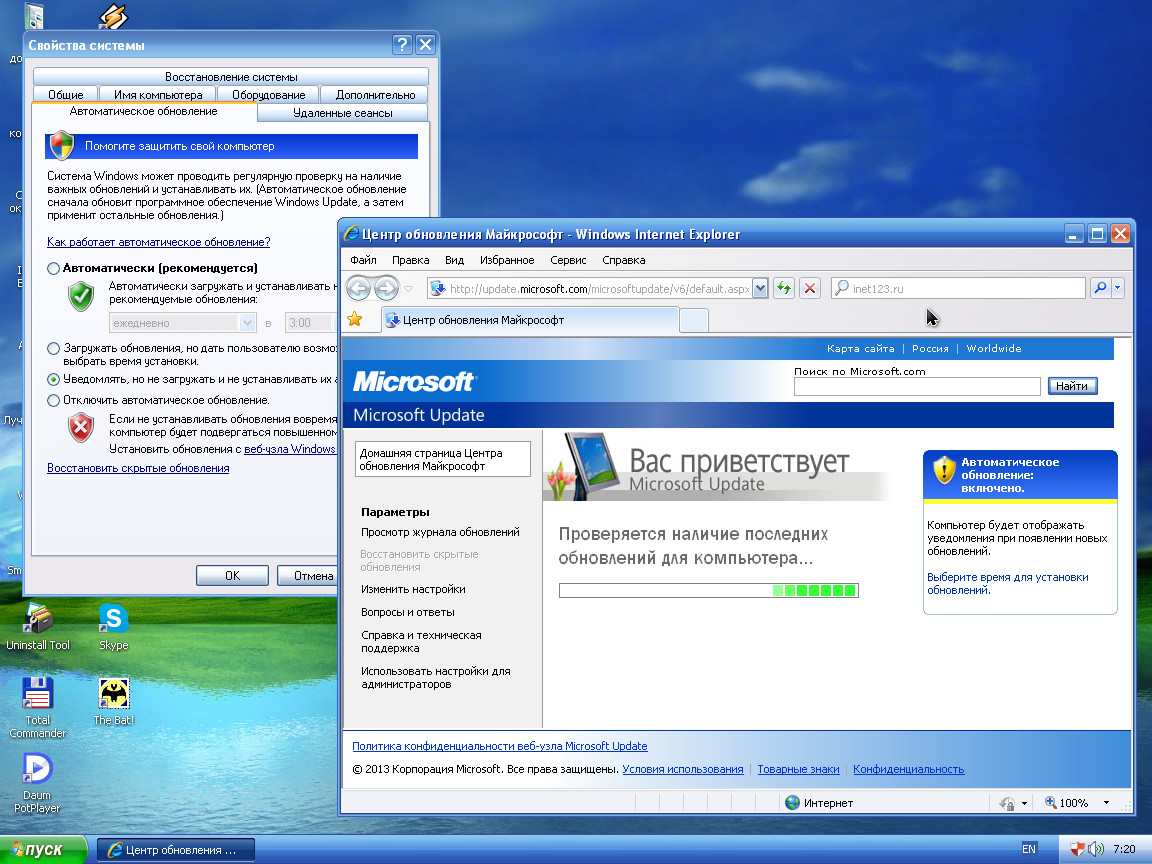Select the Загружать обновления radio option
The width and height of the screenshot is (1152, 864).
54,349
